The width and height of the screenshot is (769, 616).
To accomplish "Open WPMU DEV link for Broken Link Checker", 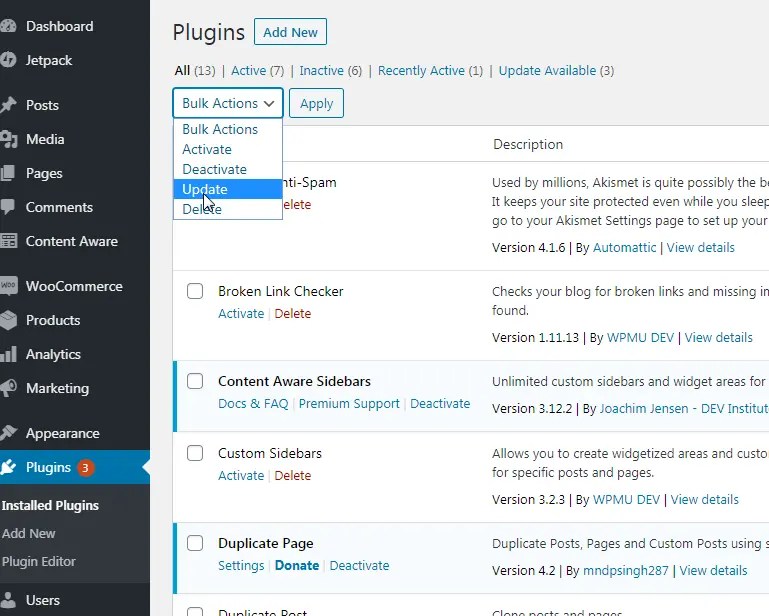I will pyautogui.click(x=640, y=337).
